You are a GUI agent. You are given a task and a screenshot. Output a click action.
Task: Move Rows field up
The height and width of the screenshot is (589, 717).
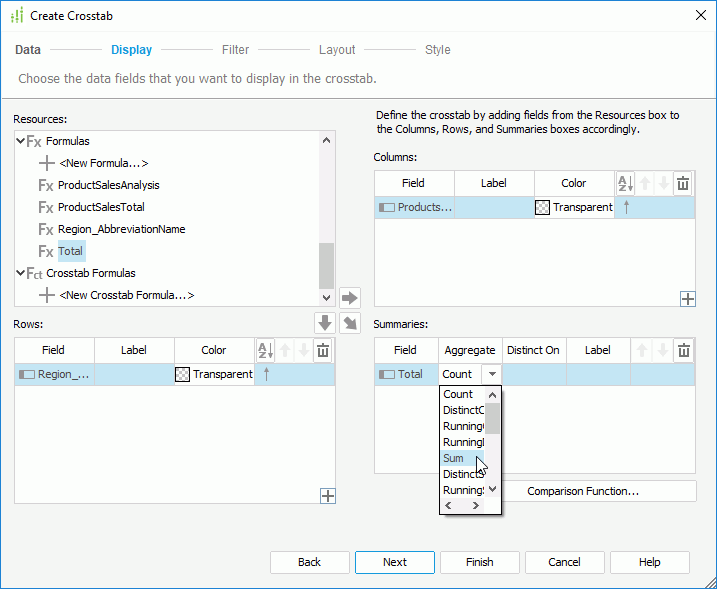[x=285, y=350]
